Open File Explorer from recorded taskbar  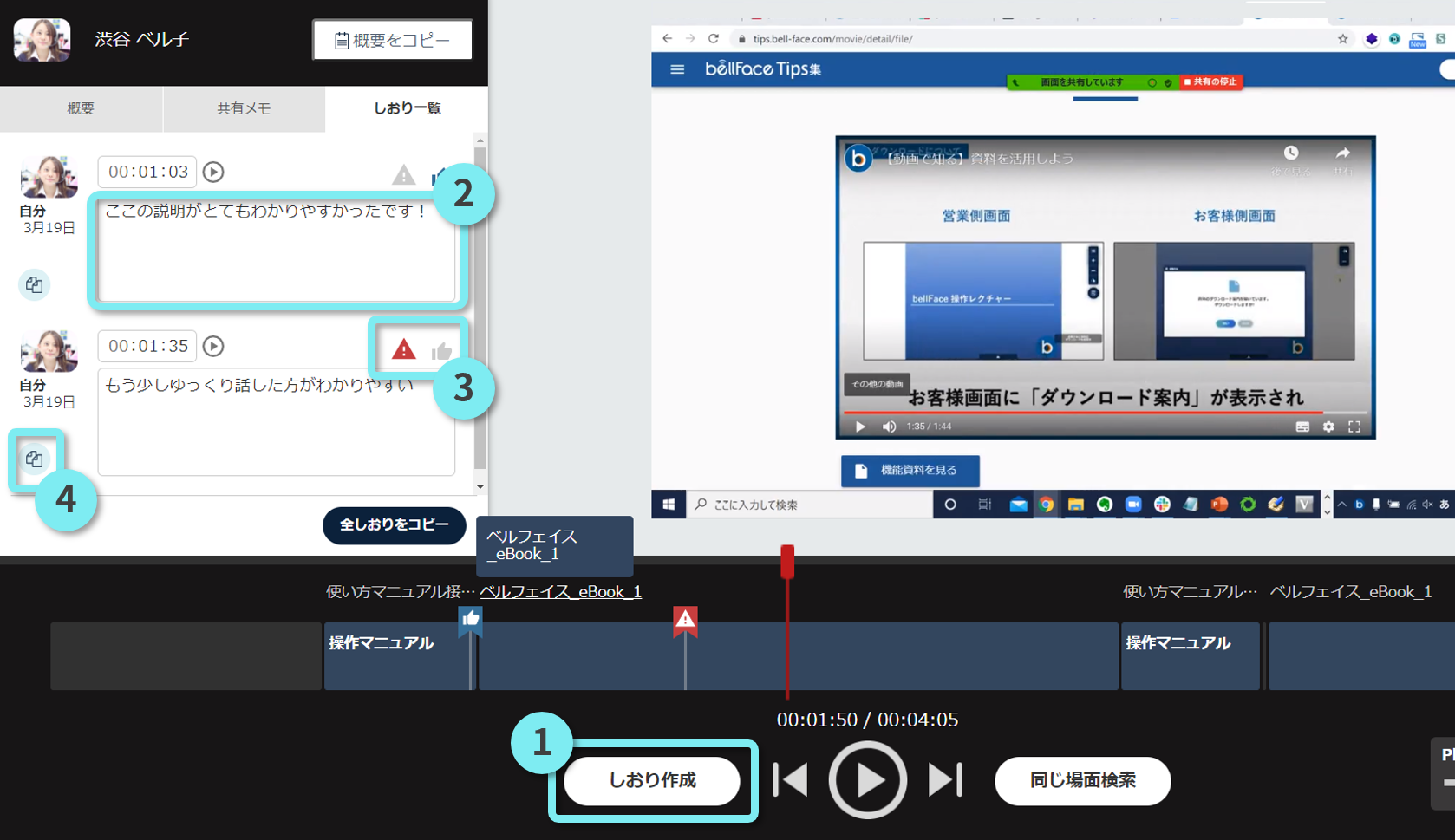(x=1075, y=505)
